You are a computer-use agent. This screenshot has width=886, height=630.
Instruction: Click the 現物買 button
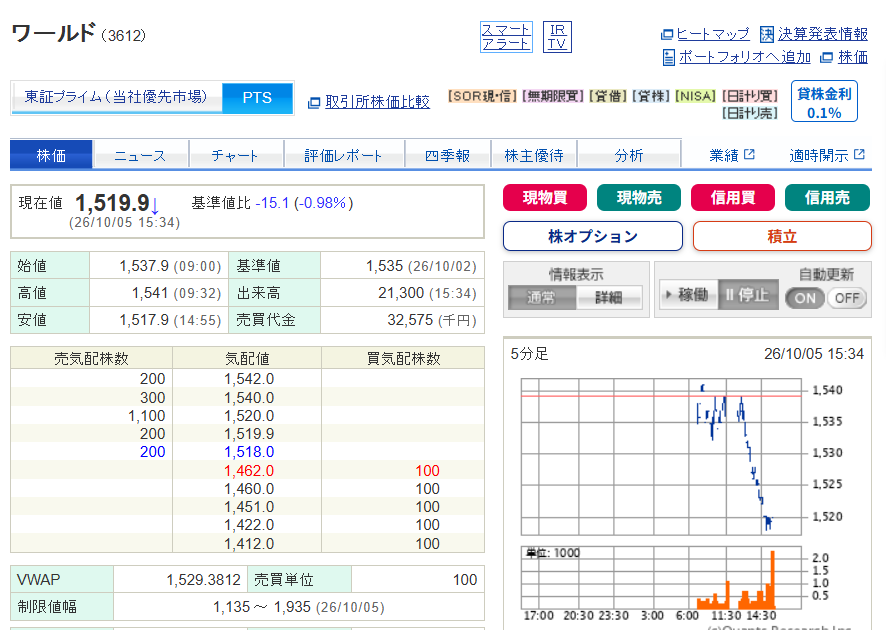click(545, 198)
